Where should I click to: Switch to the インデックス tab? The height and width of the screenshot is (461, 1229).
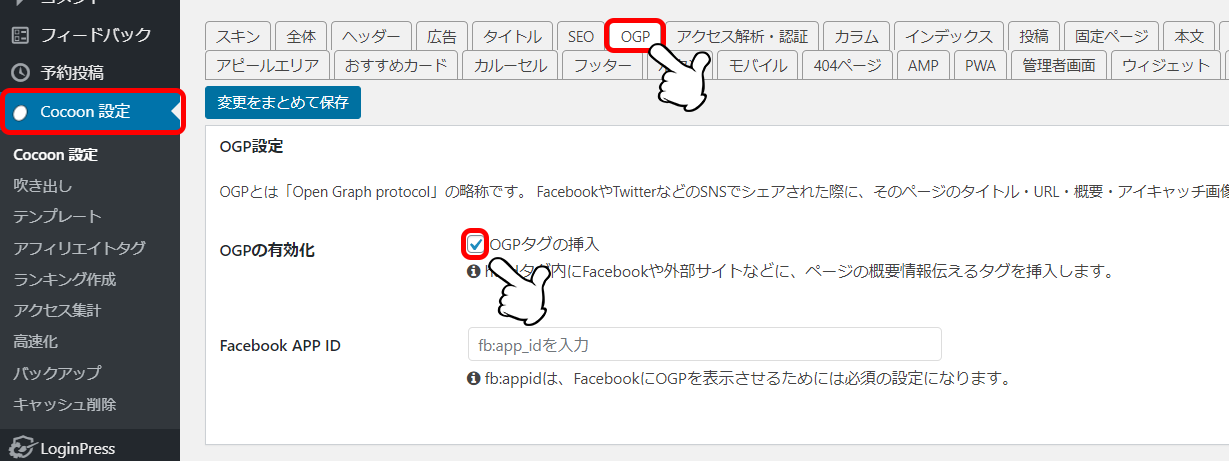click(x=948, y=36)
